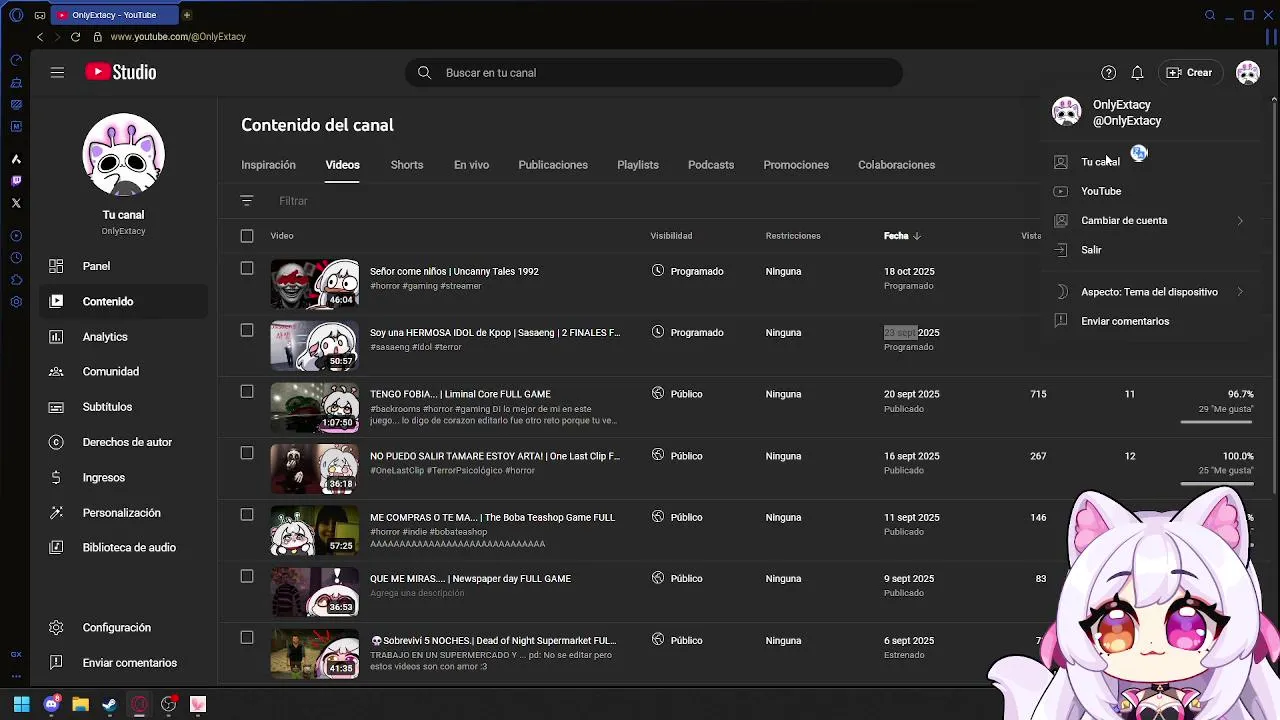Open the Windows Start menu

point(21,704)
